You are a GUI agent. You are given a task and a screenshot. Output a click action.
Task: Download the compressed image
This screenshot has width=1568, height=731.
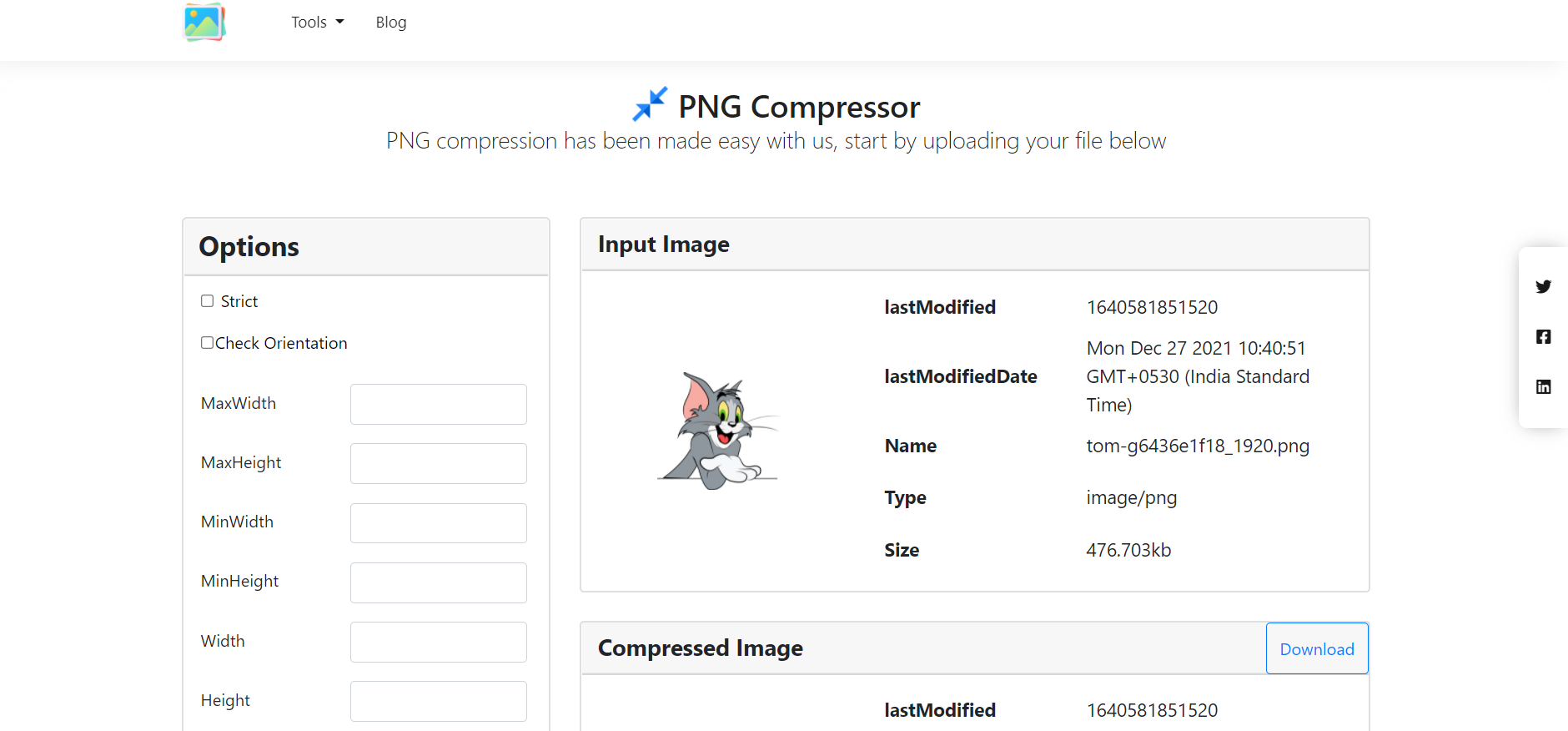pos(1316,649)
